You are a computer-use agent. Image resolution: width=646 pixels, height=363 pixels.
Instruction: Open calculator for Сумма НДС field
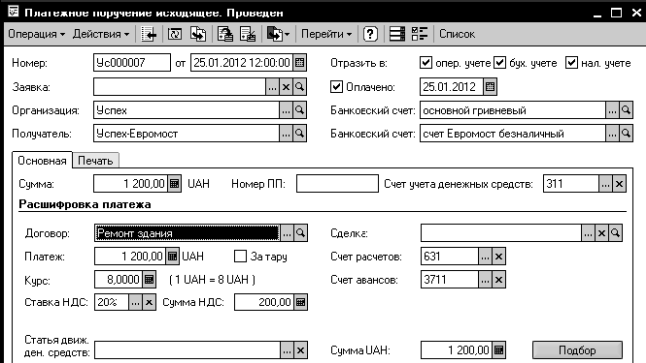click(300, 302)
